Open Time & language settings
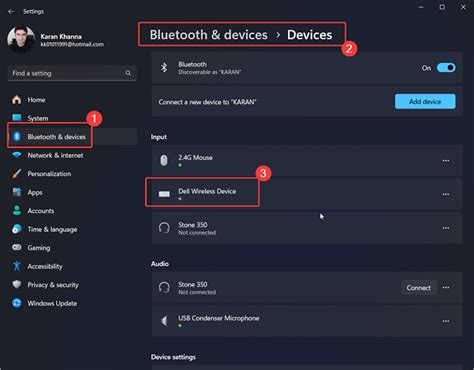The height and width of the screenshot is (370, 474). (72, 229)
